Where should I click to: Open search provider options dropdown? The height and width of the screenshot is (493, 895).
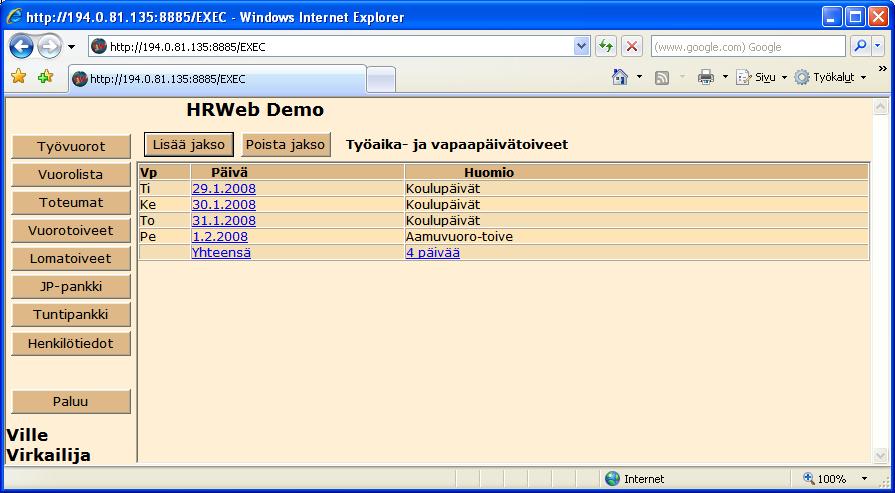tap(878, 47)
